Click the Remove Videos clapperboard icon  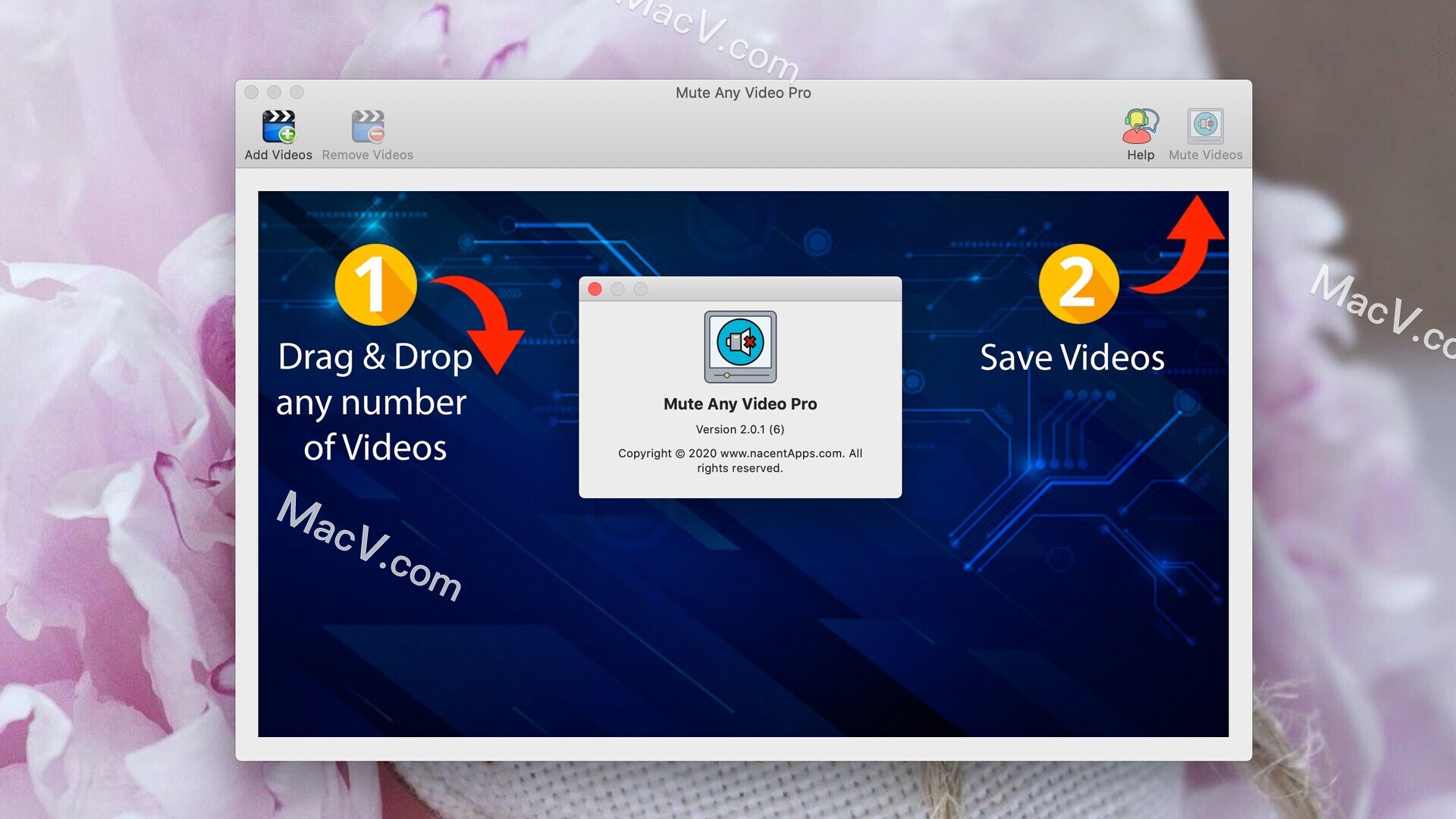(x=368, y=126)
